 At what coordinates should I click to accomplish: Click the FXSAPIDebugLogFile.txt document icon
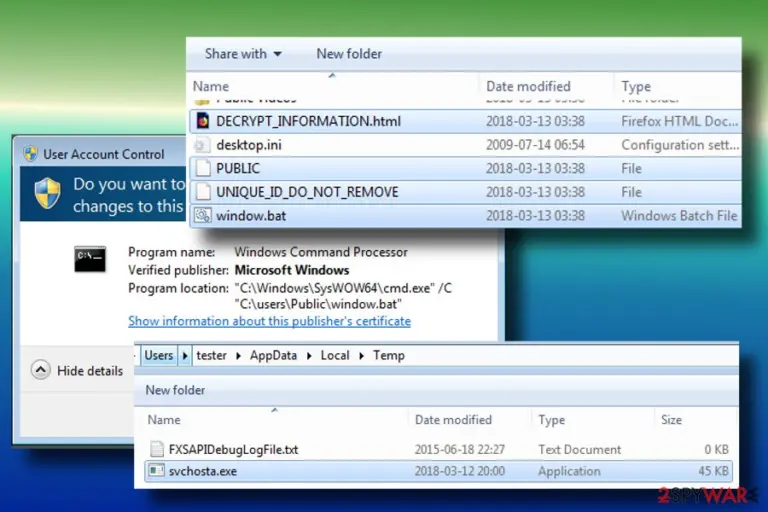pyautogui.click(x=157, y=449)
